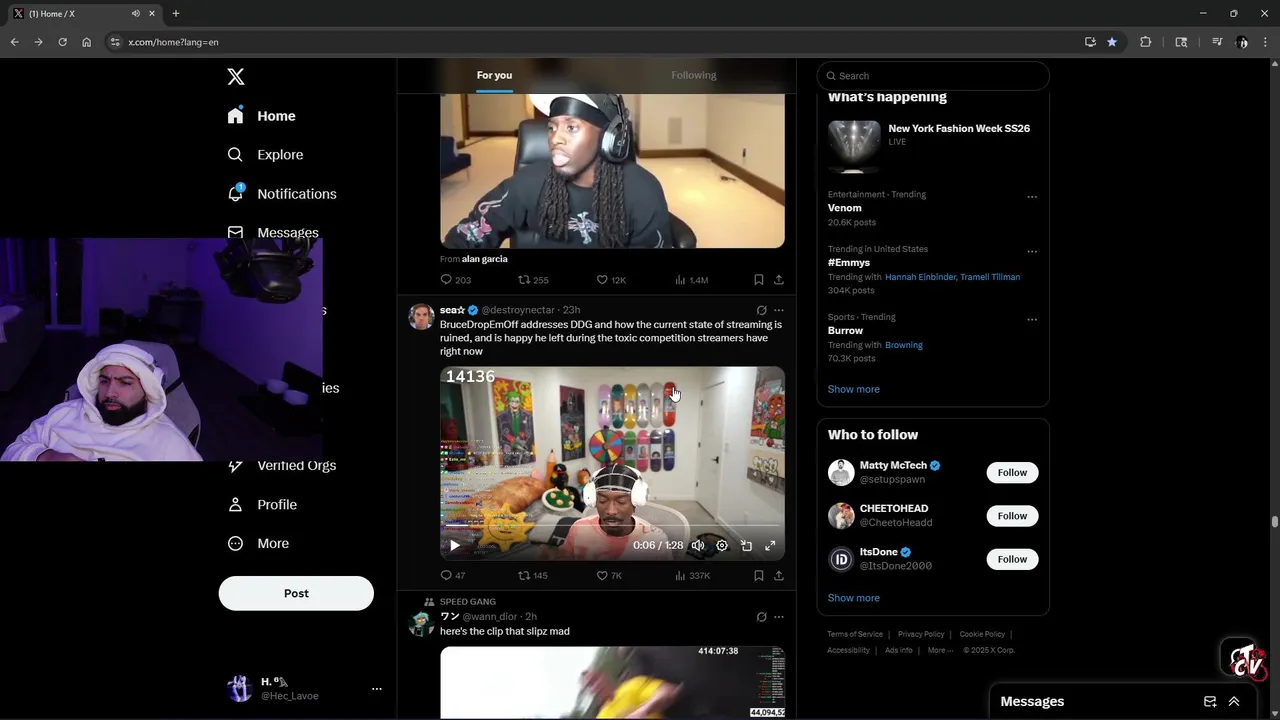Open video settings gear icon
The width and height of the screenshot is (1280, 720).
tap(722, 545)
